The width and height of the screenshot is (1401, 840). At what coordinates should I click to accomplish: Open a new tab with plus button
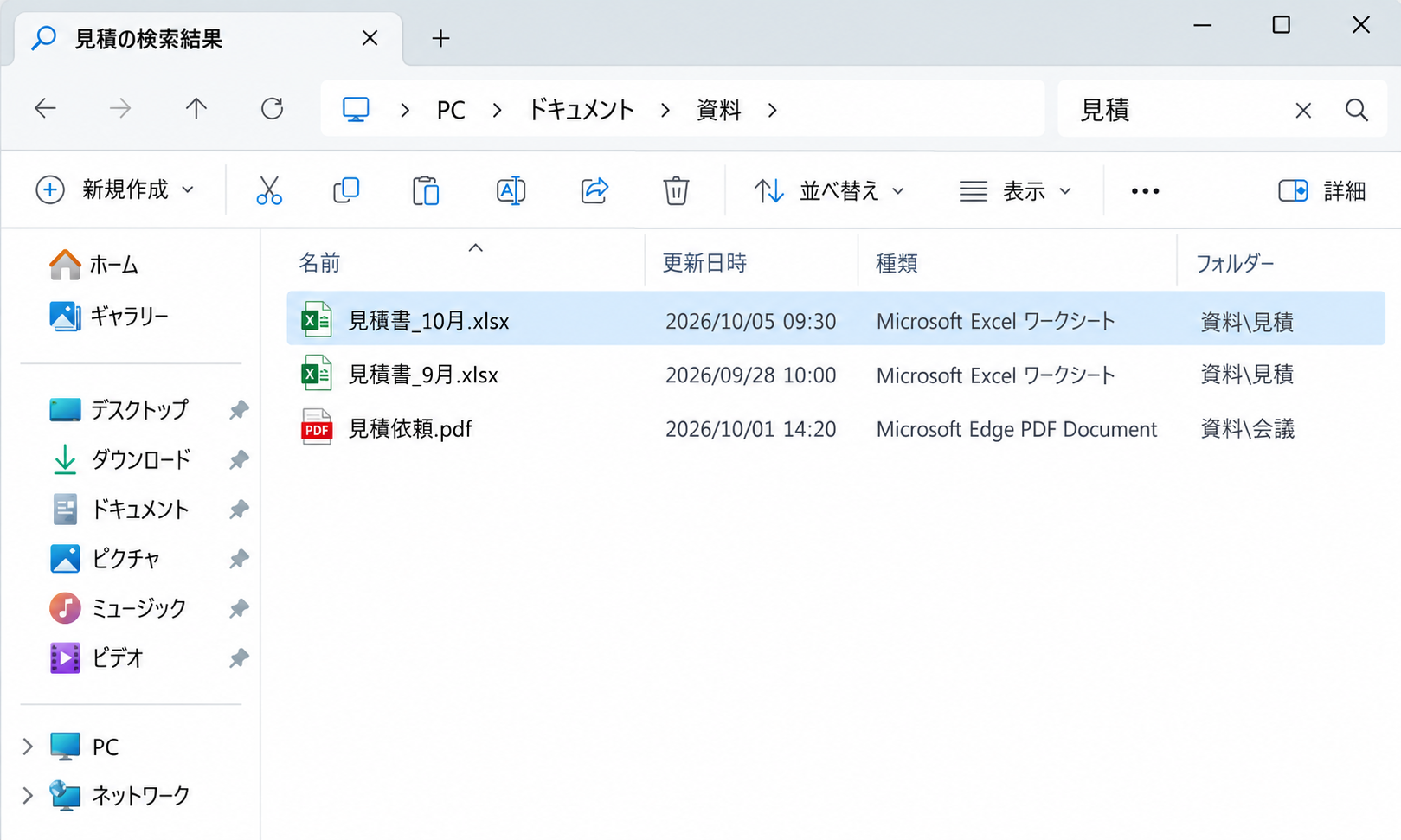point(440,38)
